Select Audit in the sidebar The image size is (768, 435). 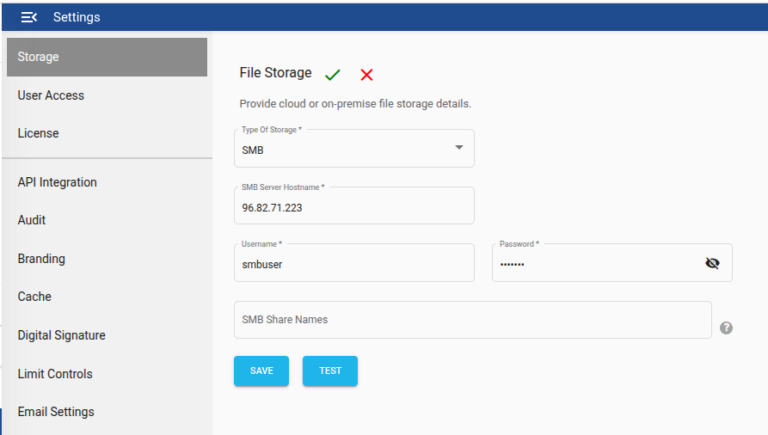pos(32,221)
